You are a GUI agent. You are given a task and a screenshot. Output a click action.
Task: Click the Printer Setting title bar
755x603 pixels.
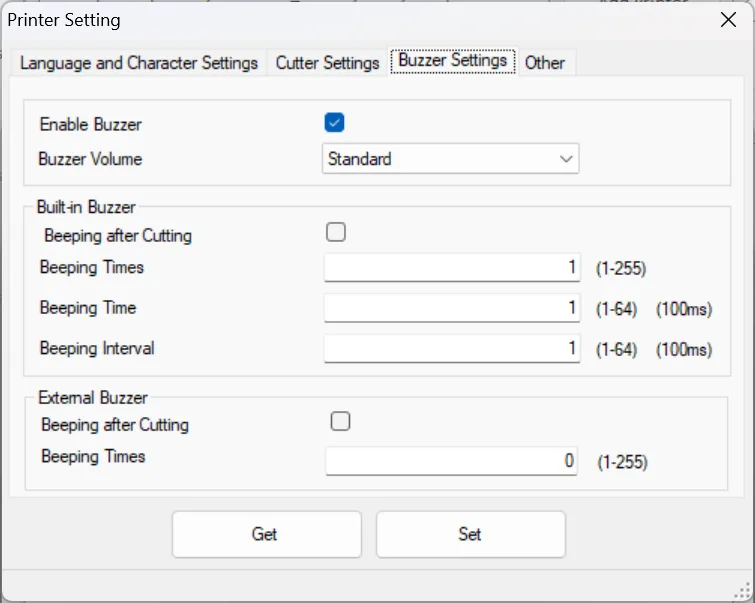[350, 19]
